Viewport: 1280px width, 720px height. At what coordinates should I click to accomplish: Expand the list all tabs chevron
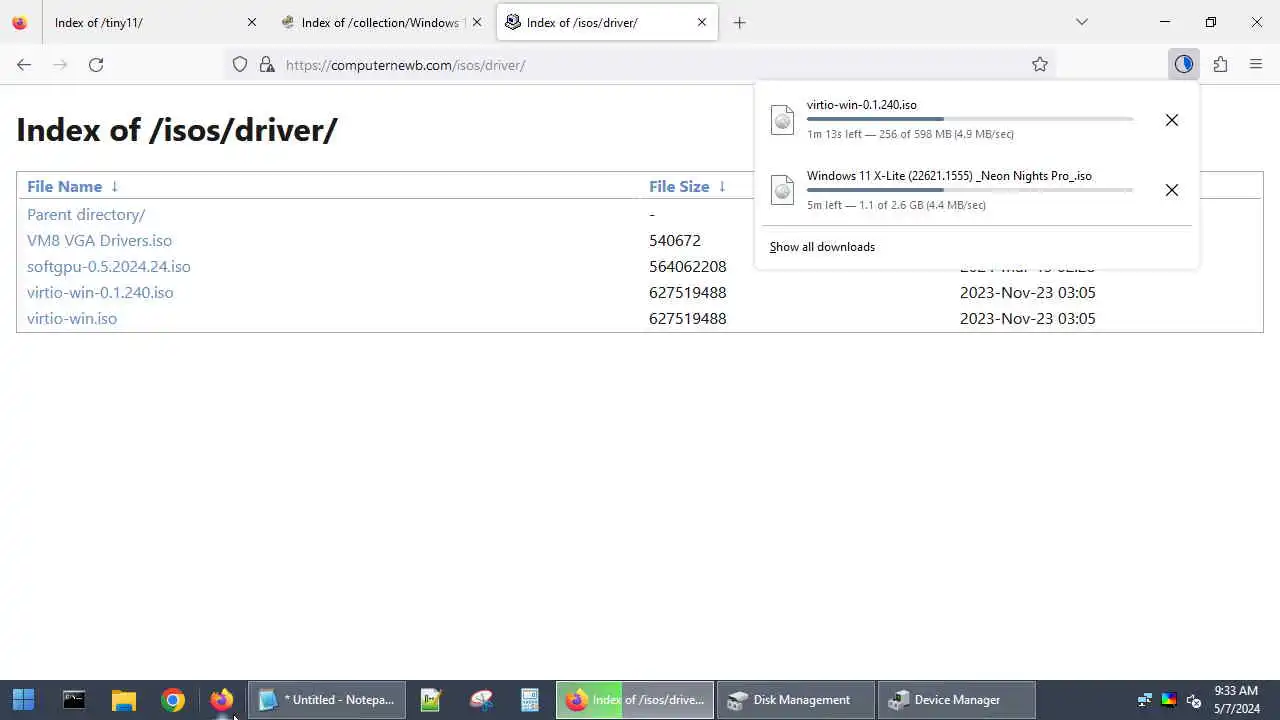click(1081, 22)
